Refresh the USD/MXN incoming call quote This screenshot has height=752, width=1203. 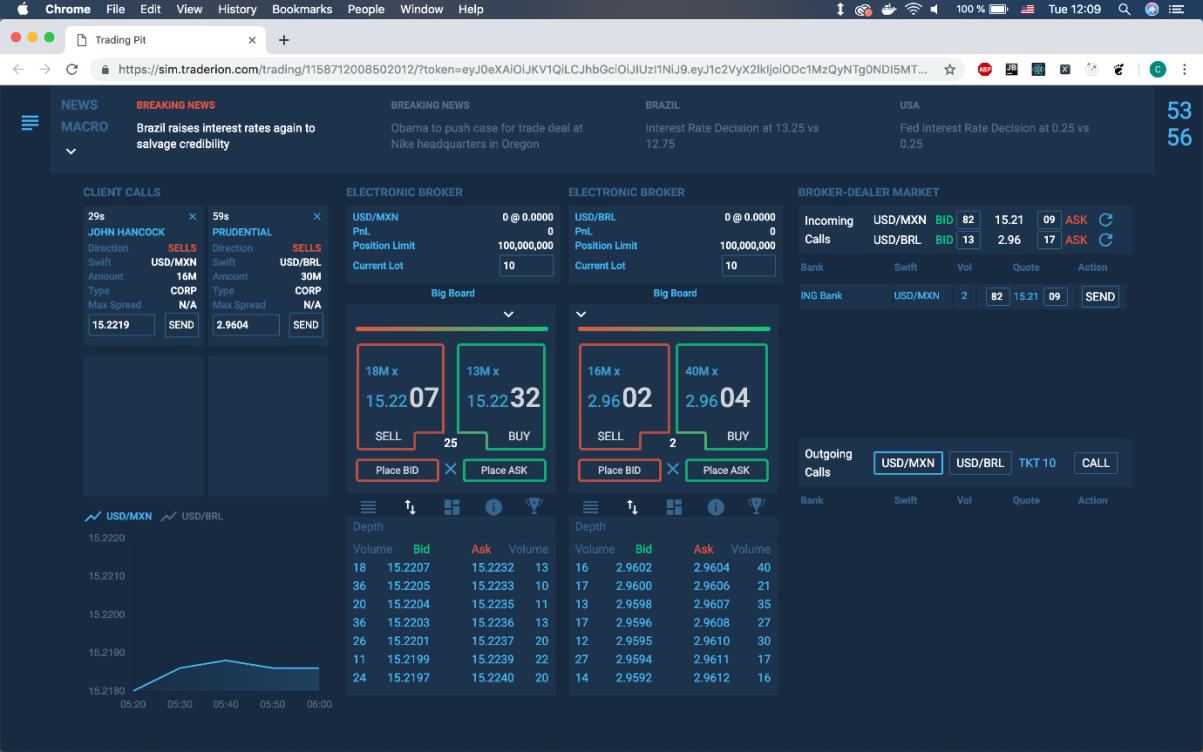(x=1105, y=220)
